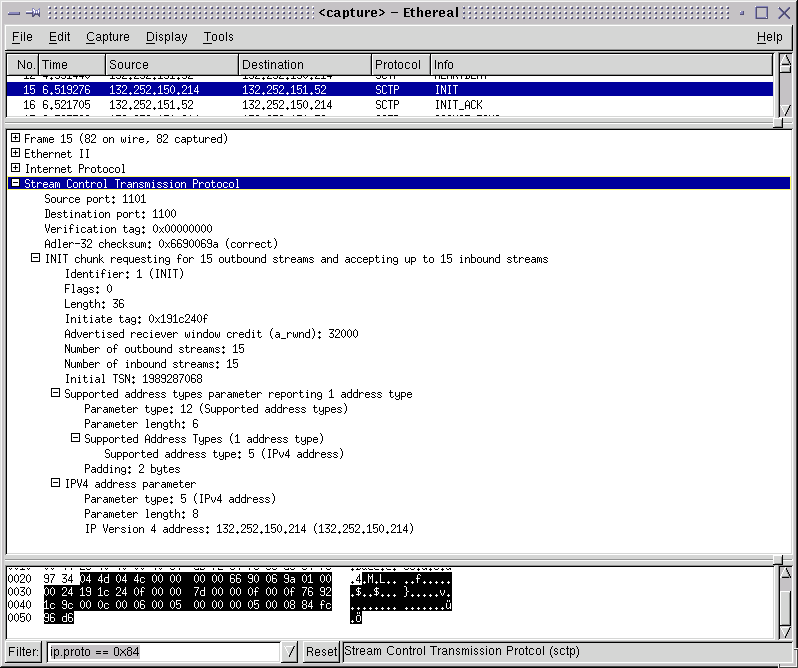798x668 pixels.
Task: Click the Filter button
Action: tap(24, 652)
